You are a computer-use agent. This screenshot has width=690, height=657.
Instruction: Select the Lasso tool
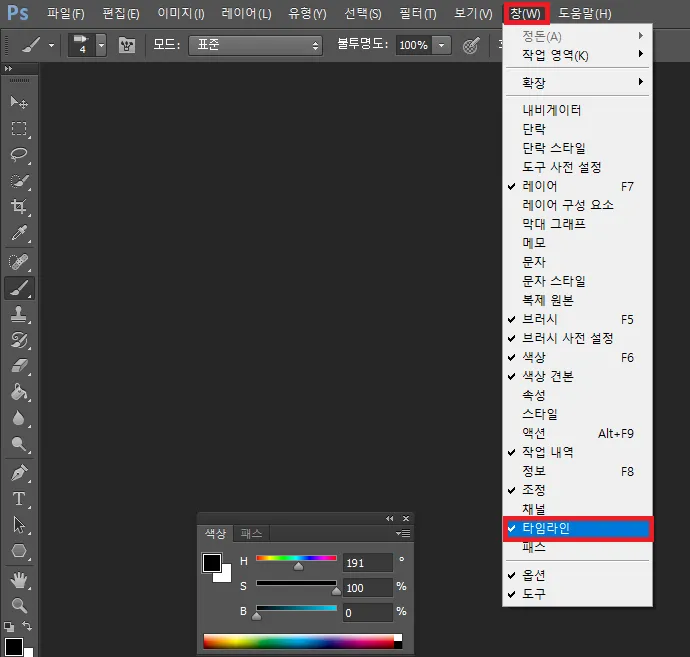point(19,154)
